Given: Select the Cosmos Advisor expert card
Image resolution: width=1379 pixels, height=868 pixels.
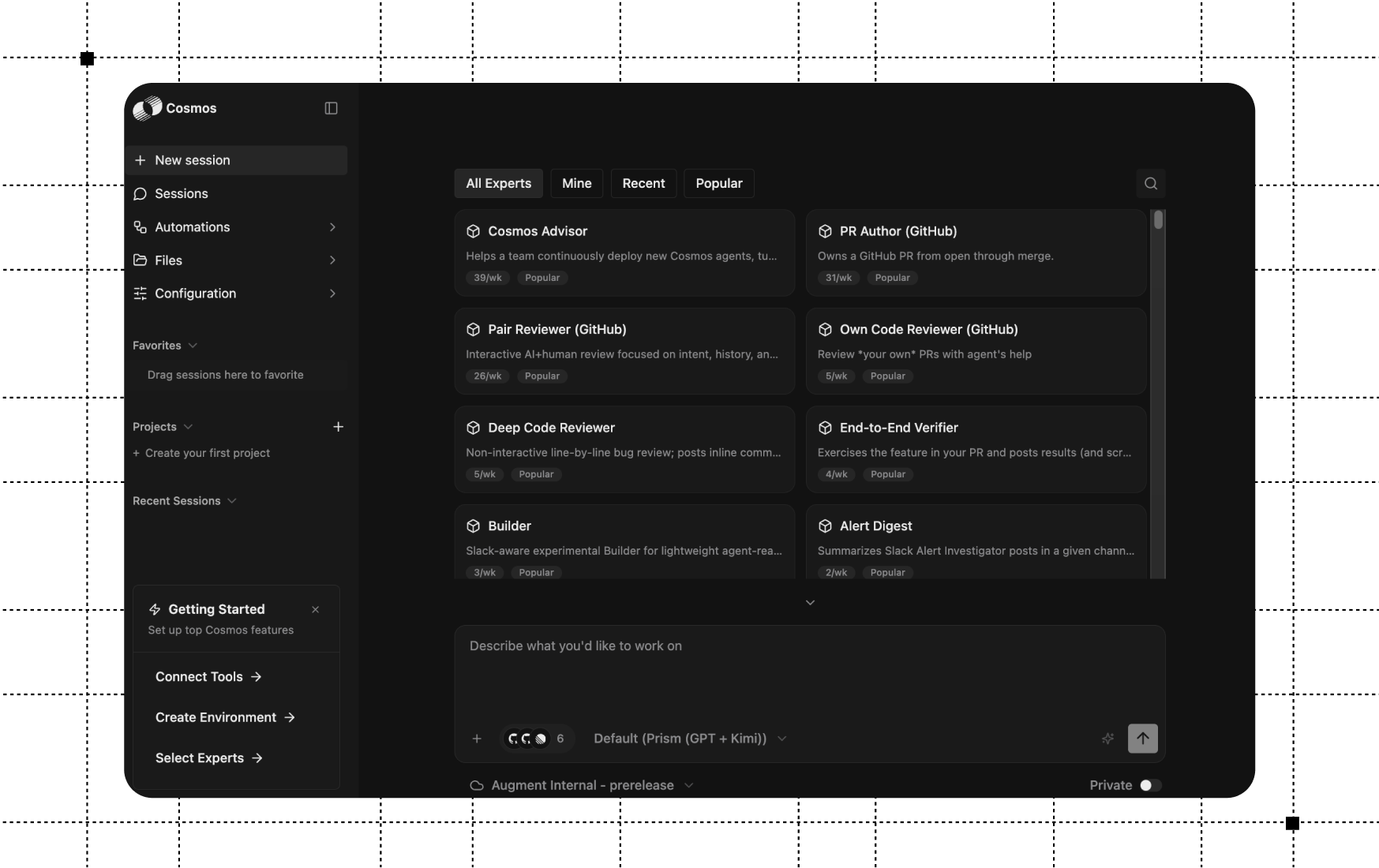Looking at the screenshot, I should [x=624, y=253].
